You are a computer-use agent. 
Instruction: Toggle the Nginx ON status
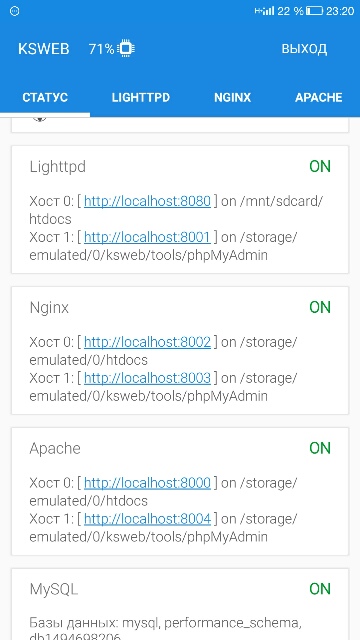[x=320, y=307]
